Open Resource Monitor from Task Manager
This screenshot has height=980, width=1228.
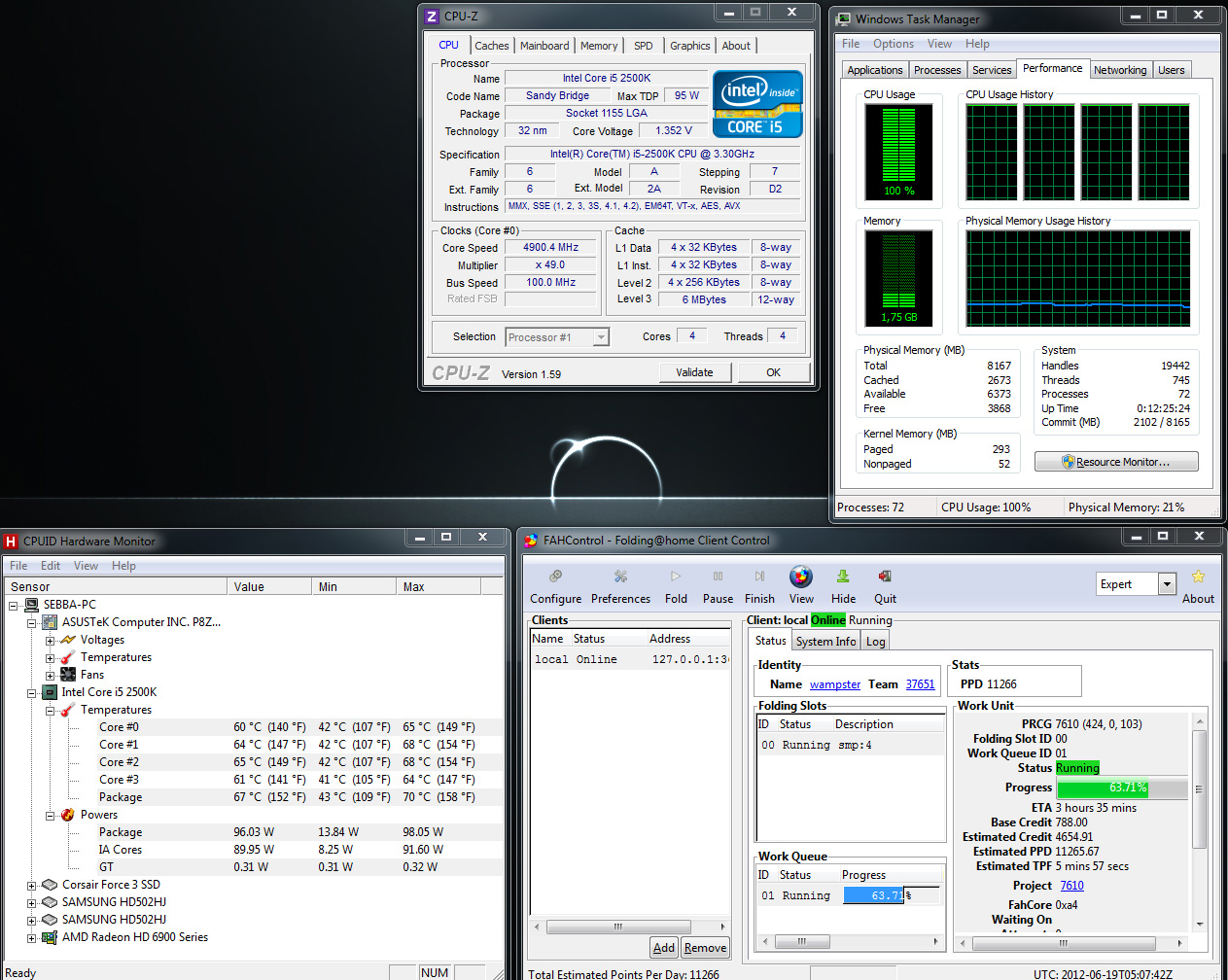[x=1116, y=462]
